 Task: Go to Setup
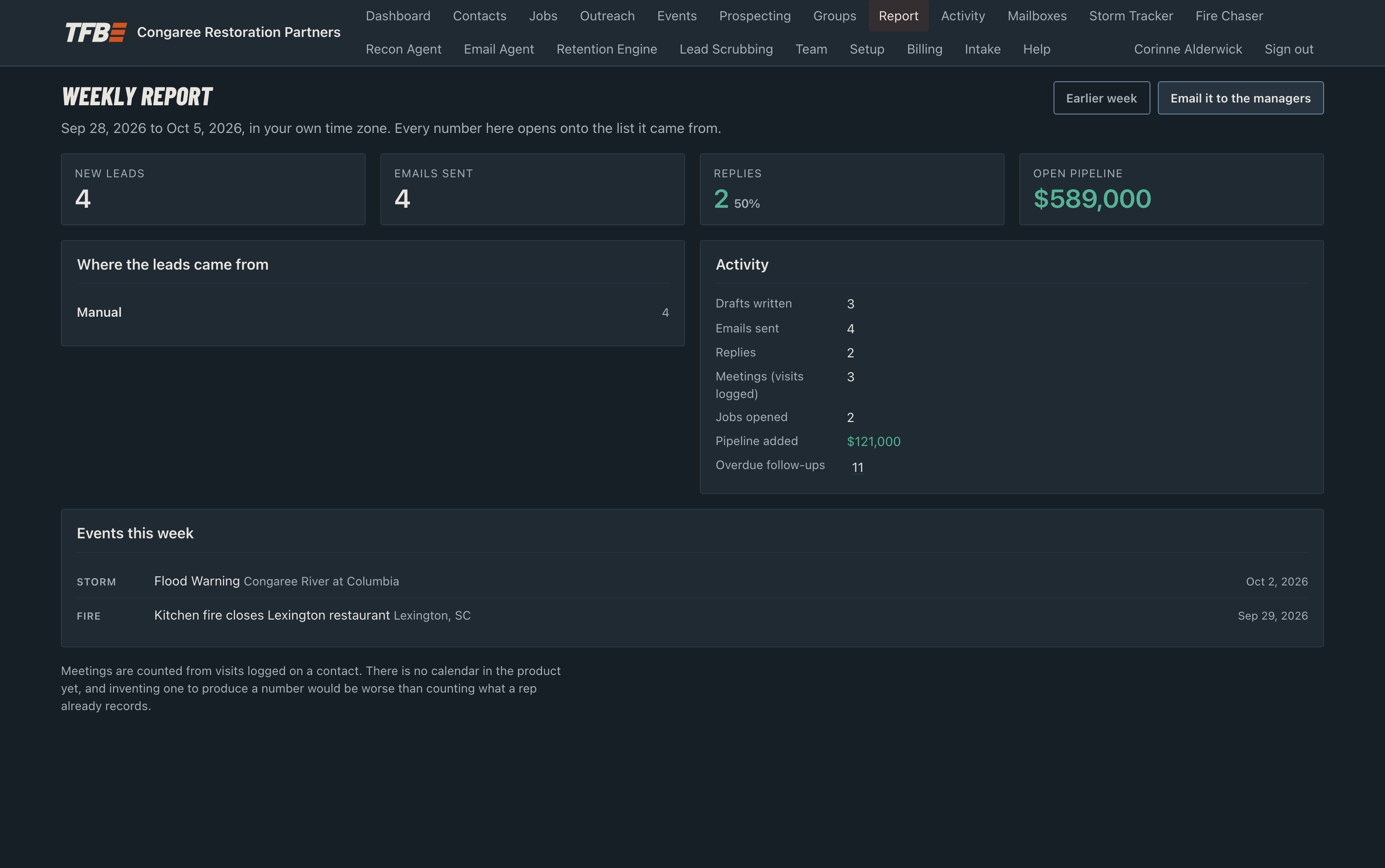tap(867, 49)
